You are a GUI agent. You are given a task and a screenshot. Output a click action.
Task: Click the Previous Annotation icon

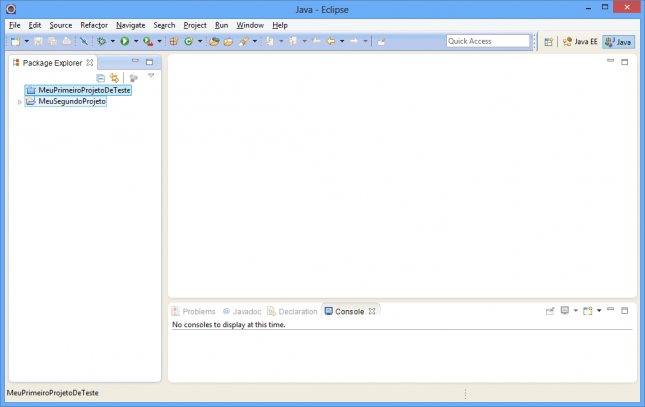pos(293,41)
